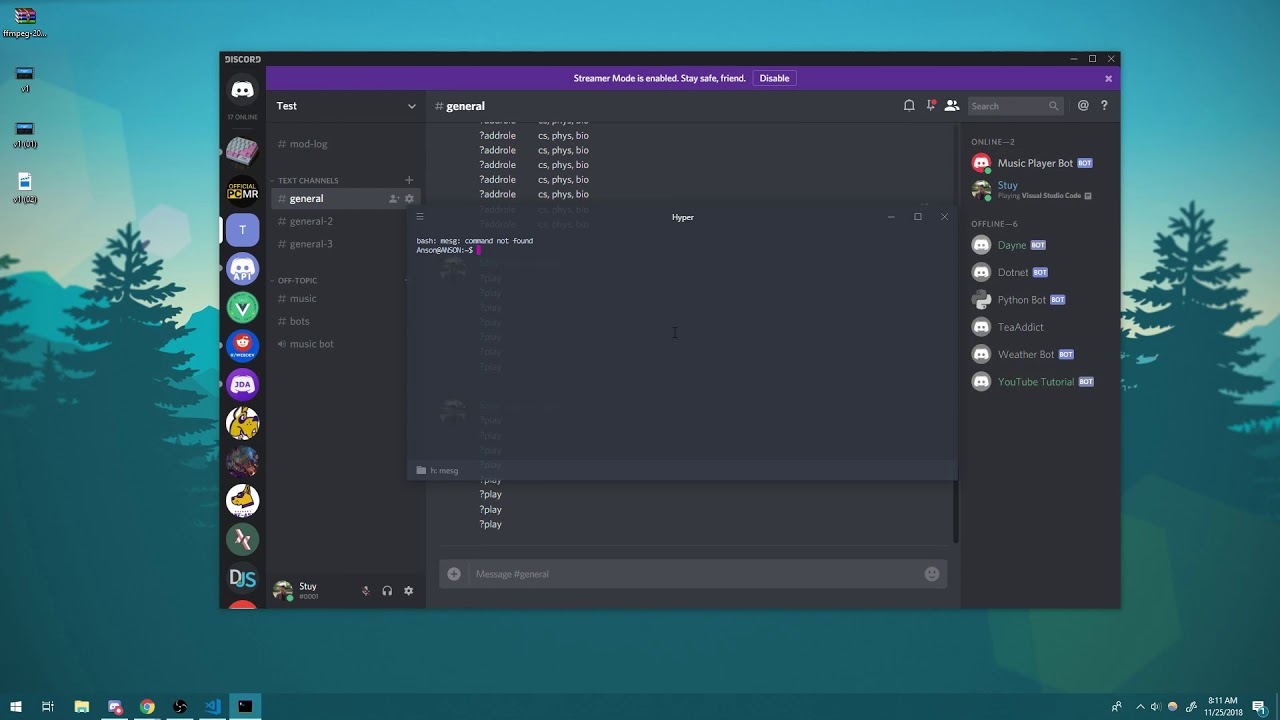Open recent mentions (@) panel

point(1083,106)
